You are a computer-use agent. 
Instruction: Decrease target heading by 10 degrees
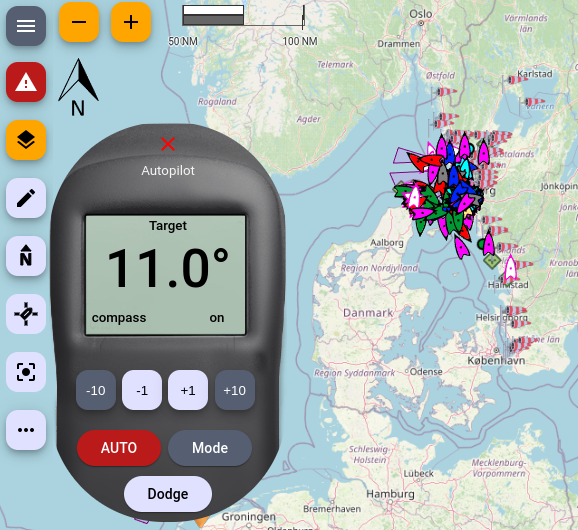(x=96, y=390)
